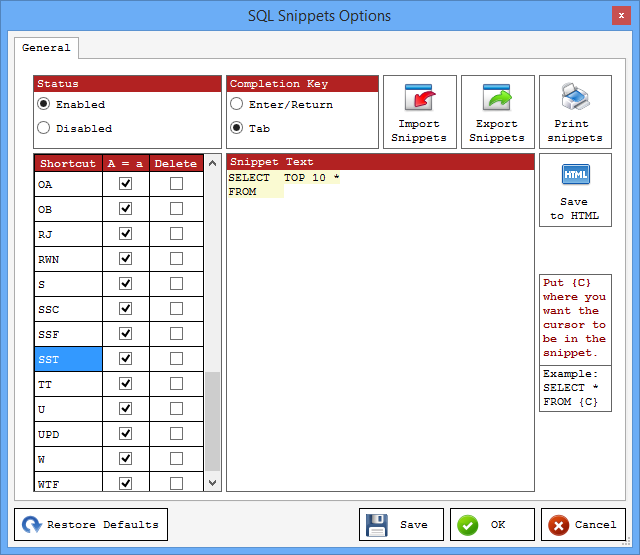Image resolution: width=640 pixels, height=555 pixels.
Task: Select the TT shortcut row
Action: click(x=68, y=384)
